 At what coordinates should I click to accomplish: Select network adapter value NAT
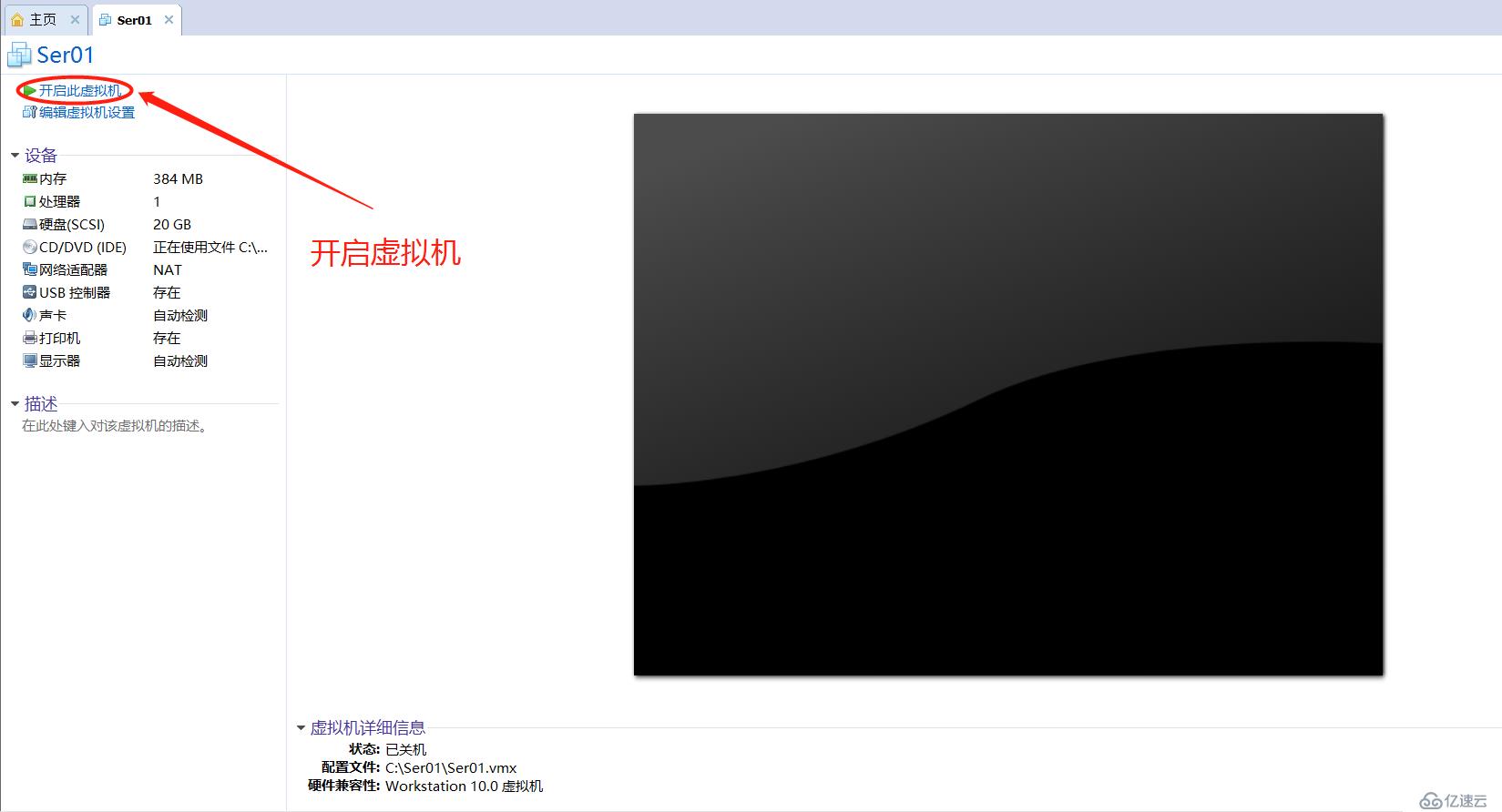168,270
